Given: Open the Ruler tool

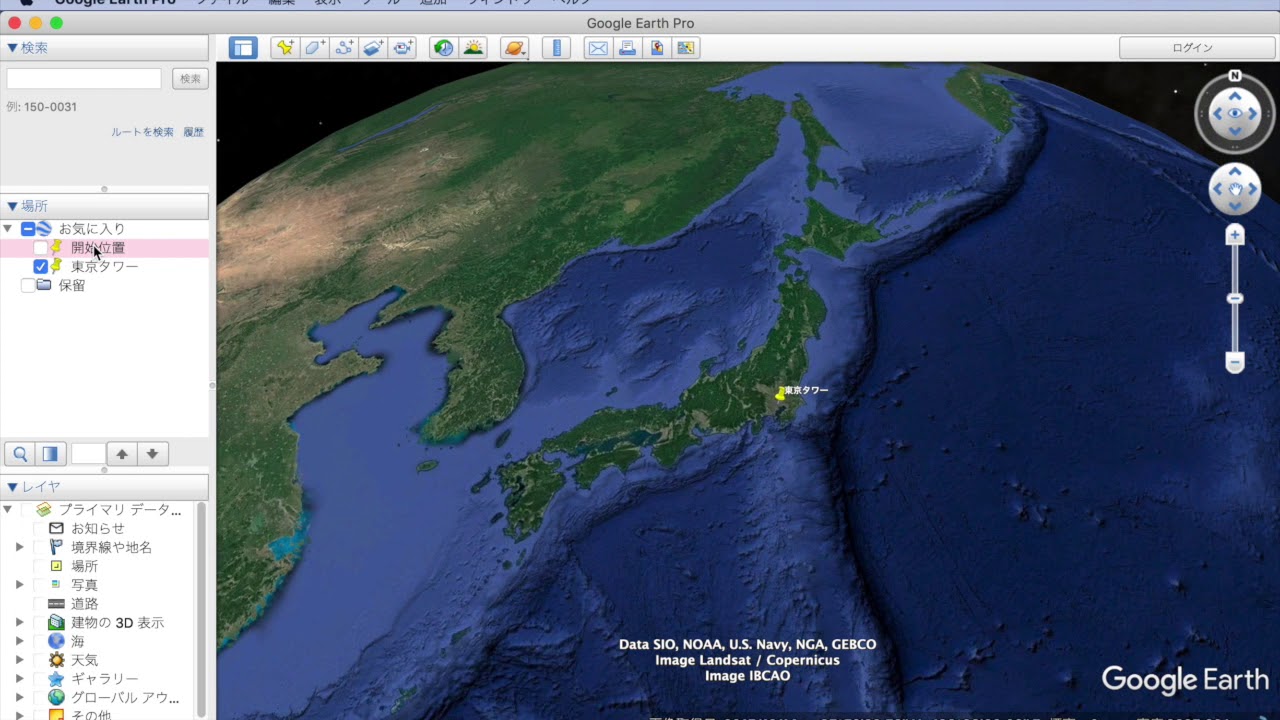Looking at the screenshot, I should pyautogui.click(x=556, y=47).
